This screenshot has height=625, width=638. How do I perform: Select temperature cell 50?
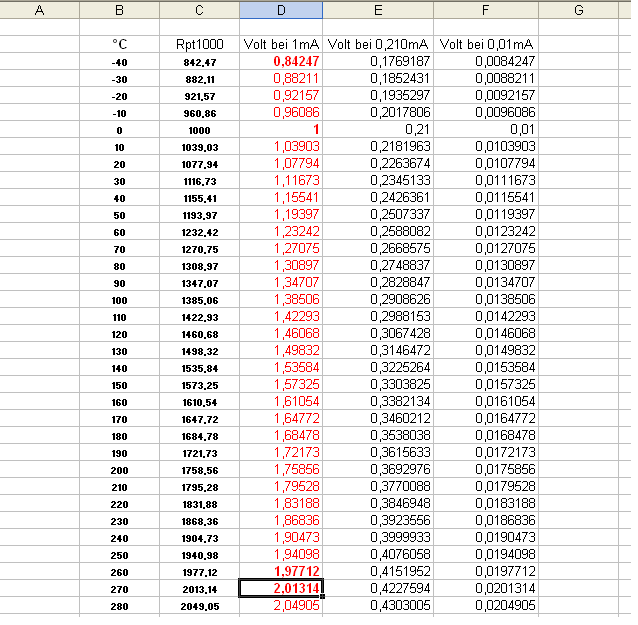[x=119, y=215]
